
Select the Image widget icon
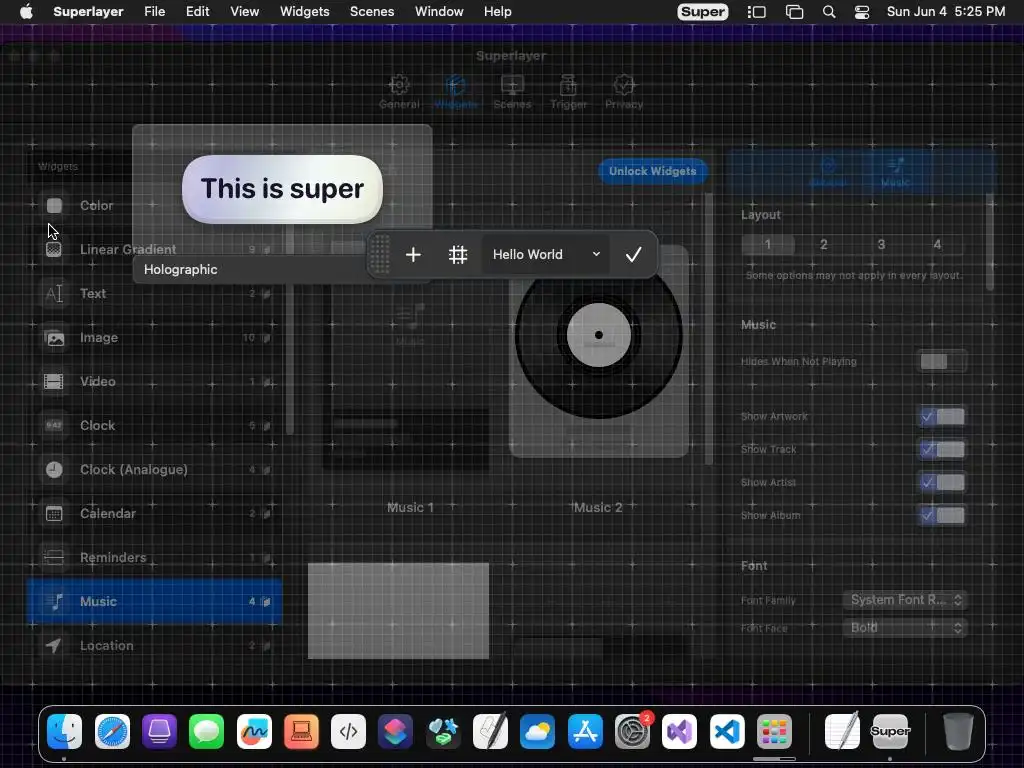click(54, 338)
